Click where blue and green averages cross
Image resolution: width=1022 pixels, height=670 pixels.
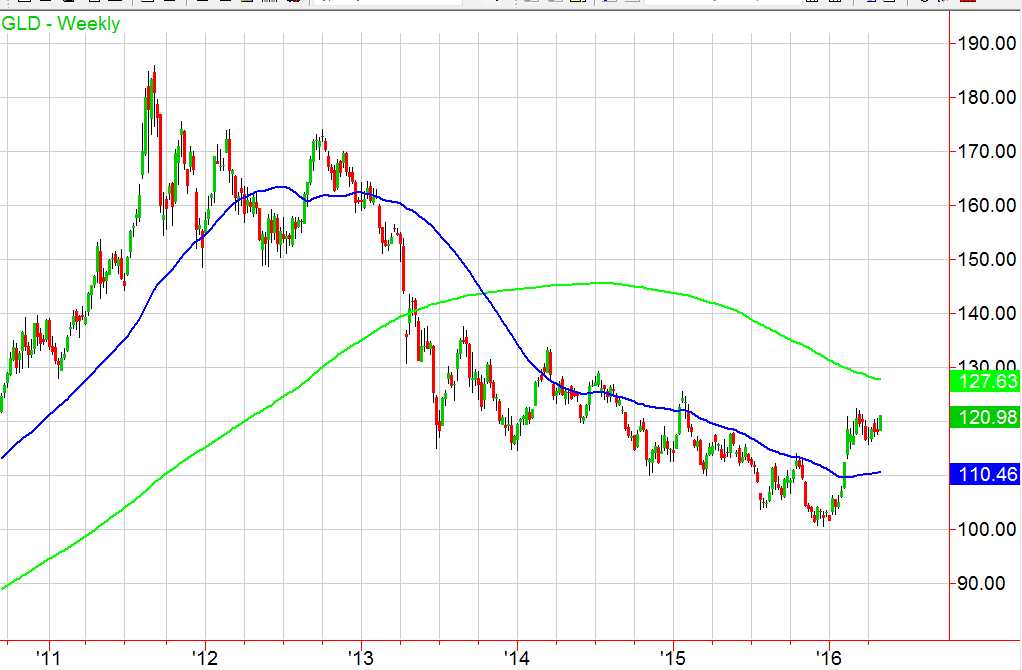click(484, 292)
